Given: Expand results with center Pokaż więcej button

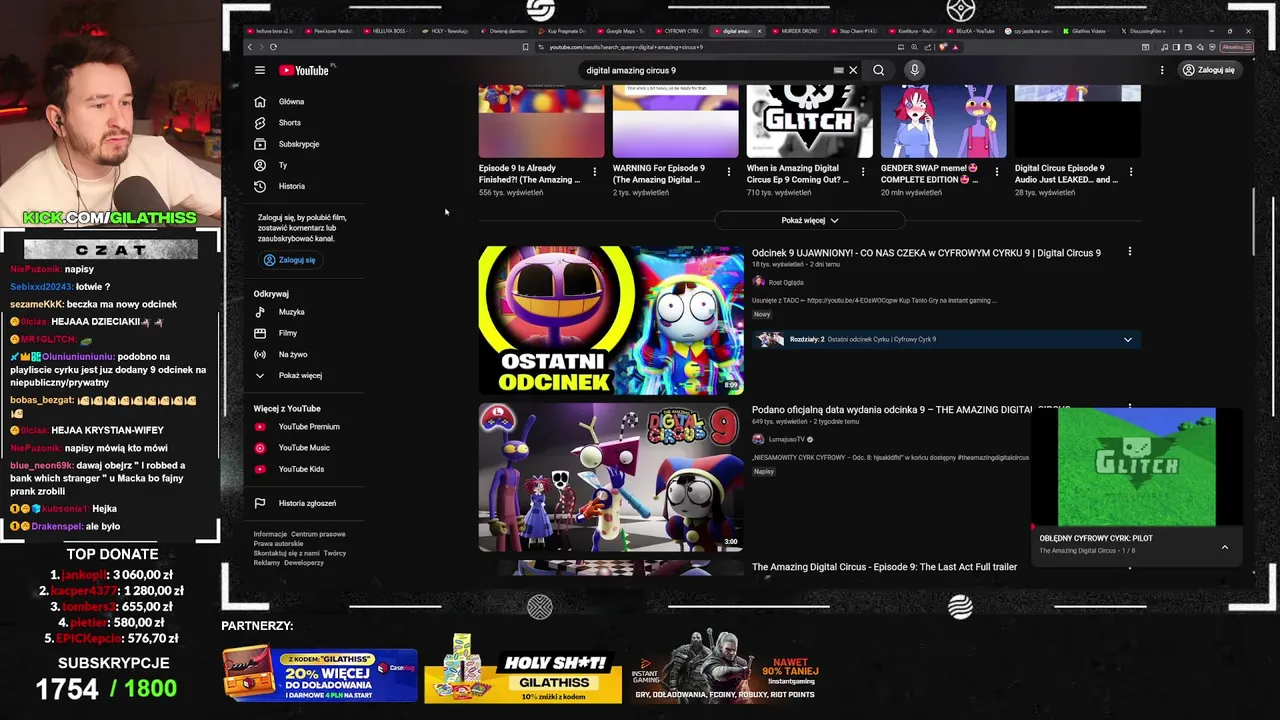Looking at the screenshot, I should [x=810, y=220].
